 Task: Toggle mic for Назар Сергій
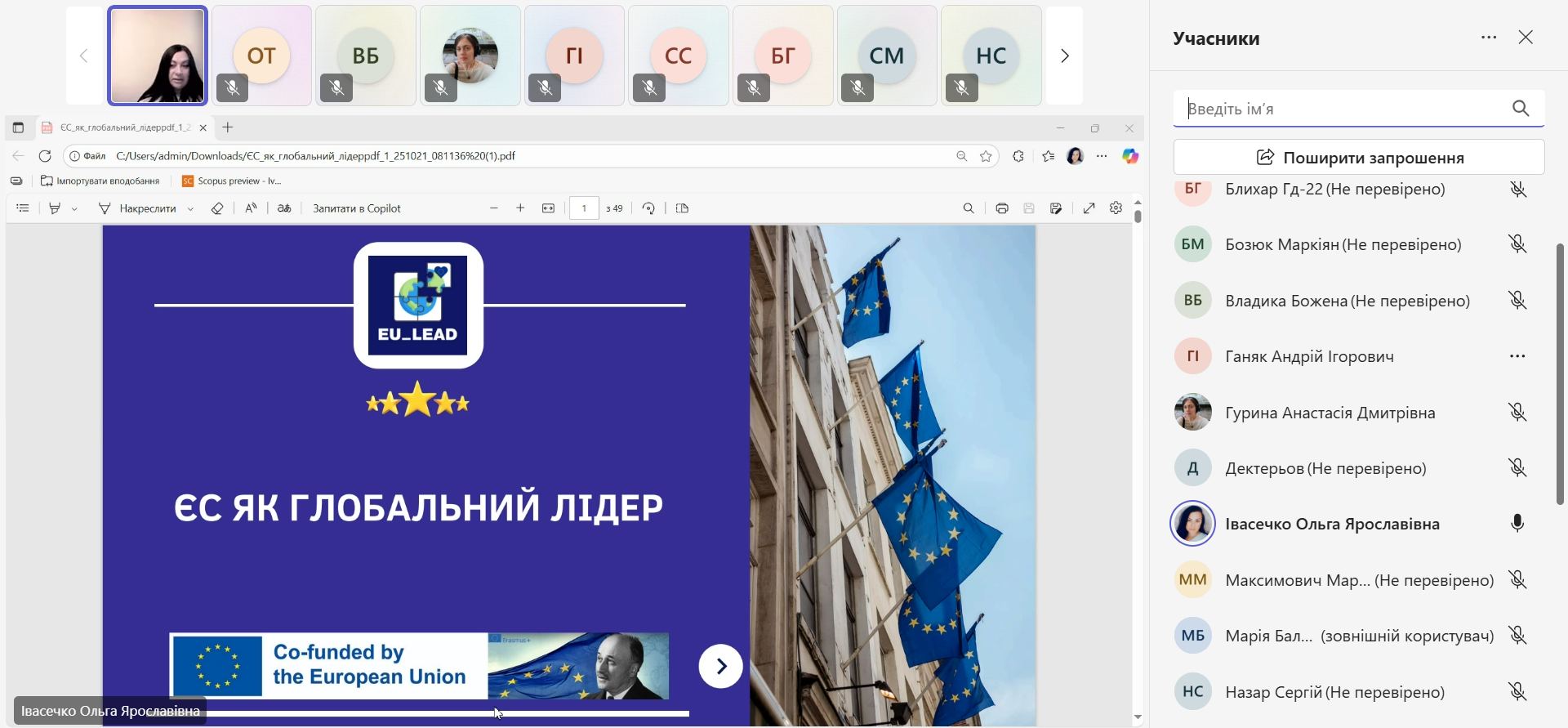(1517, 692)
